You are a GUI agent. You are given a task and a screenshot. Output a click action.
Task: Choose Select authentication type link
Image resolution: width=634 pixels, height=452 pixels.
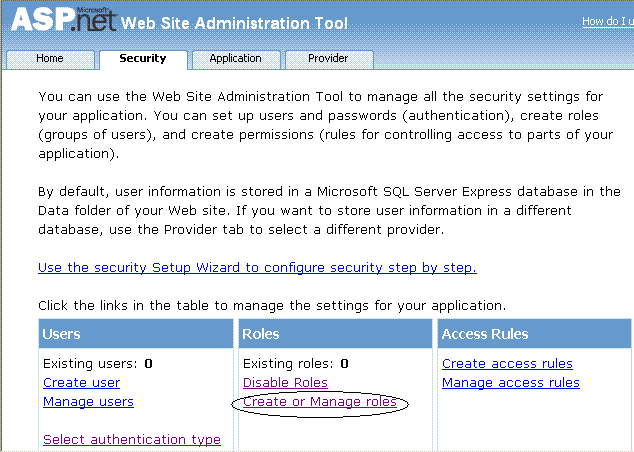132,440
